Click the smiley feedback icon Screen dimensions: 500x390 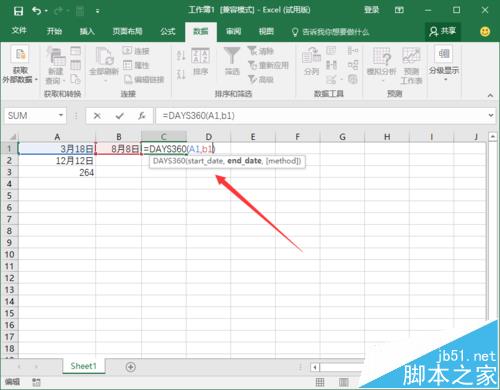tap(485, 32)
